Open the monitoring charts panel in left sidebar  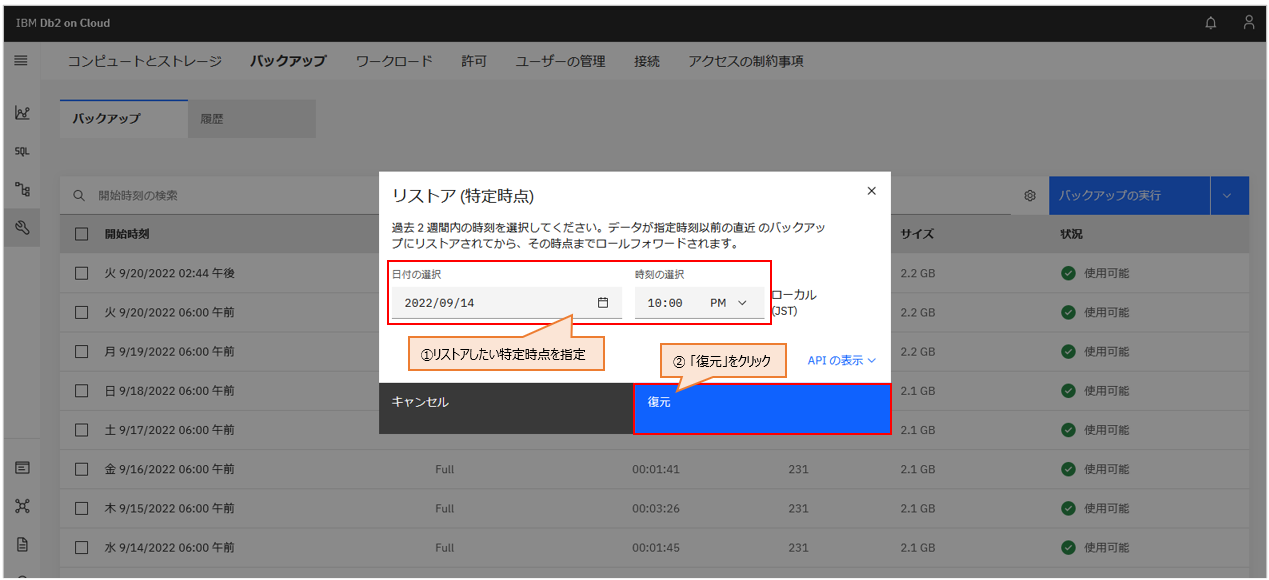point(22,113)
